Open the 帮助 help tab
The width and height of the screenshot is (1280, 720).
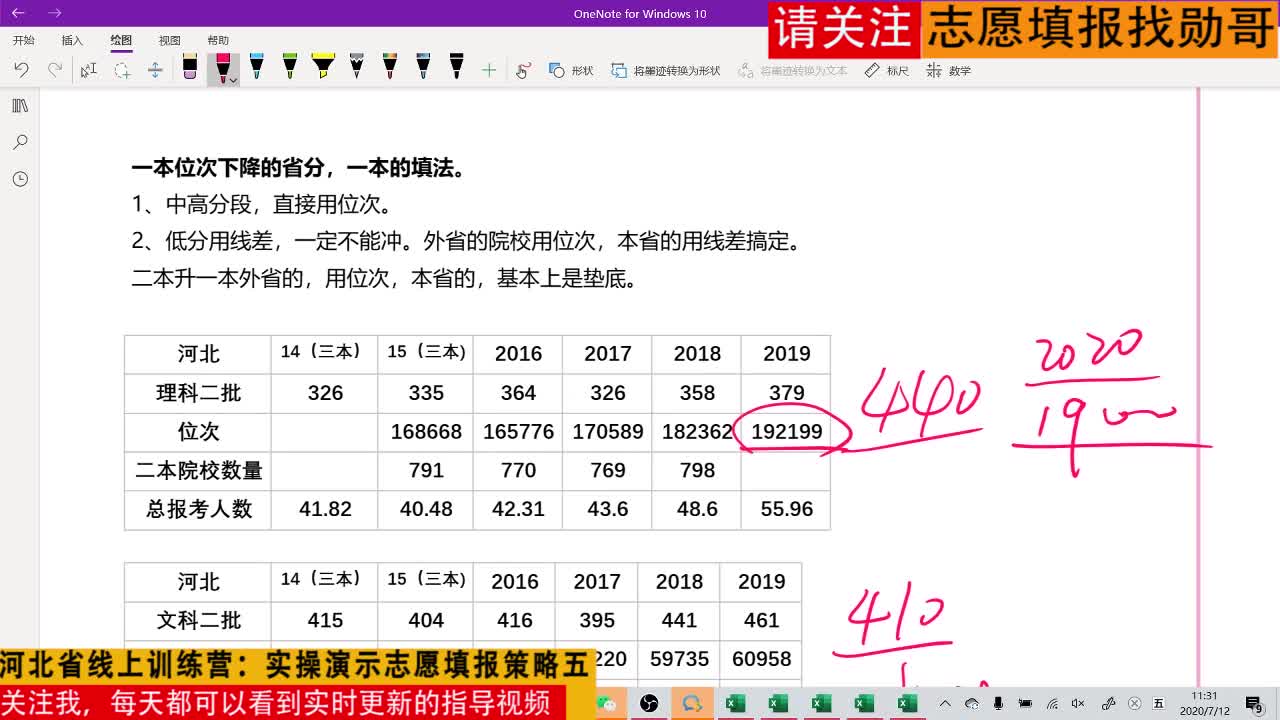coord(218,40)
